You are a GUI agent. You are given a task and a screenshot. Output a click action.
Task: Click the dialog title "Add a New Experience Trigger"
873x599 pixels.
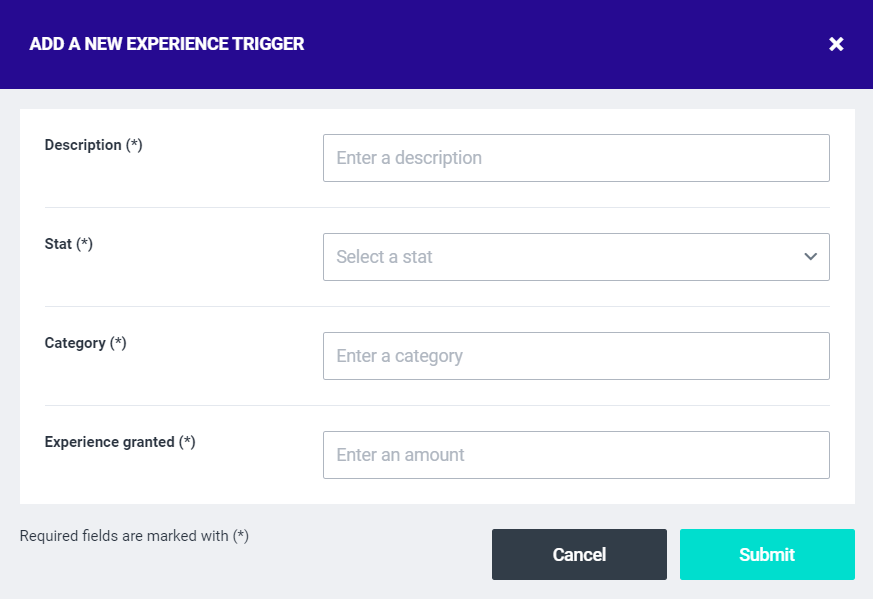point(167,44)
